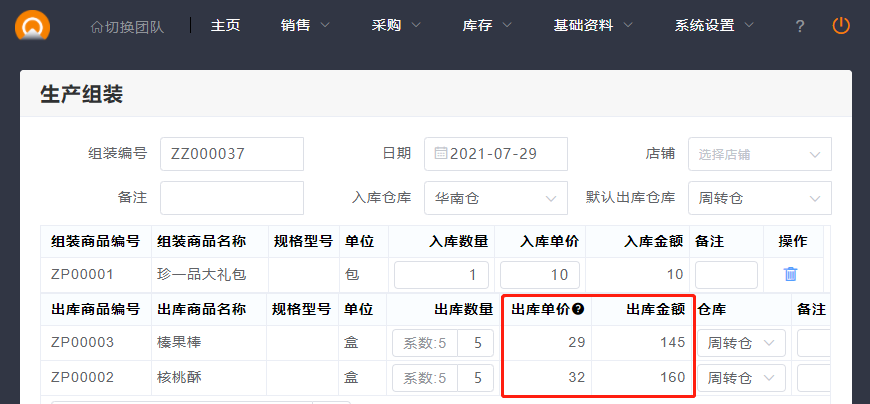Open the 库存 inventory menu

[x=487, y=26]
